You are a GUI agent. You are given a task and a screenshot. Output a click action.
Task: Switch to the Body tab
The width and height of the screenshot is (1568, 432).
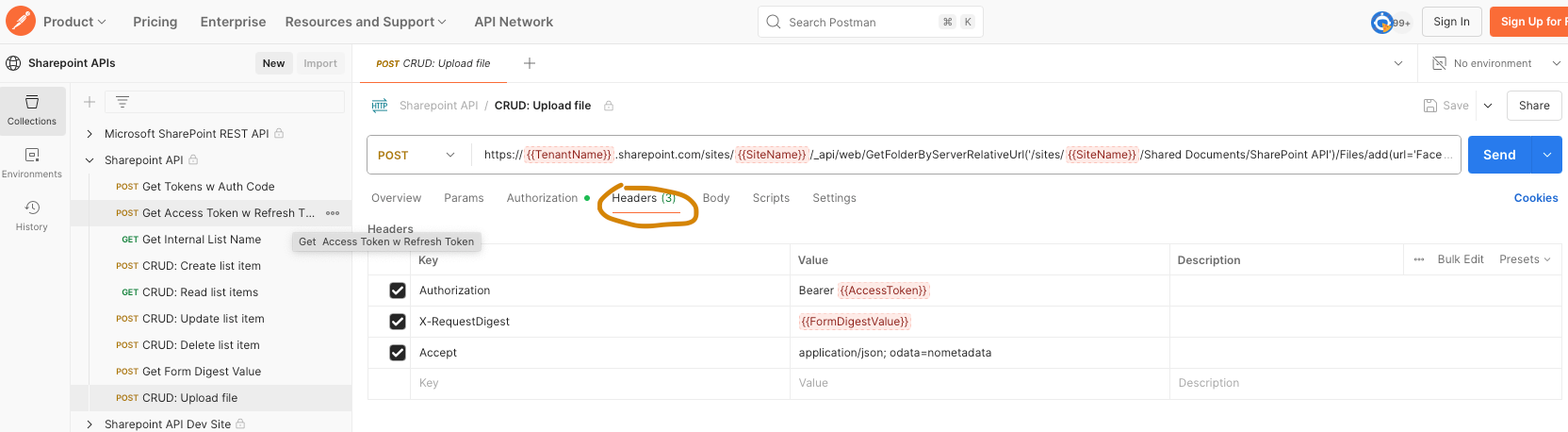click(716, 198)
